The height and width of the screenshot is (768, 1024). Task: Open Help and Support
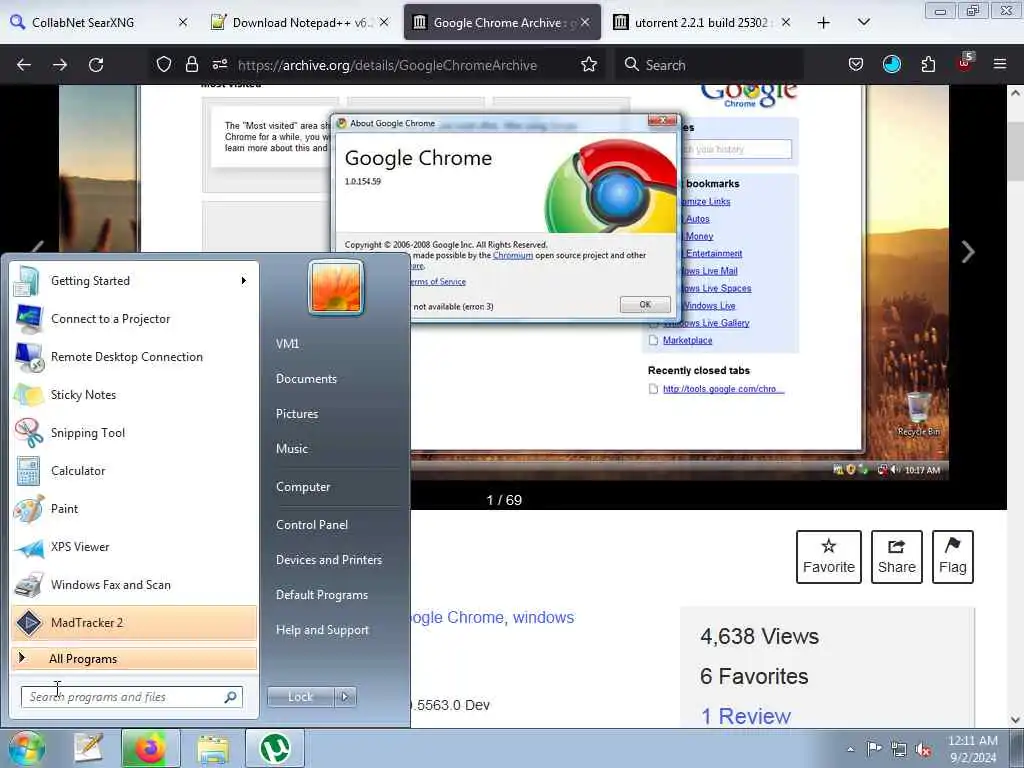(x=322, y=630)
